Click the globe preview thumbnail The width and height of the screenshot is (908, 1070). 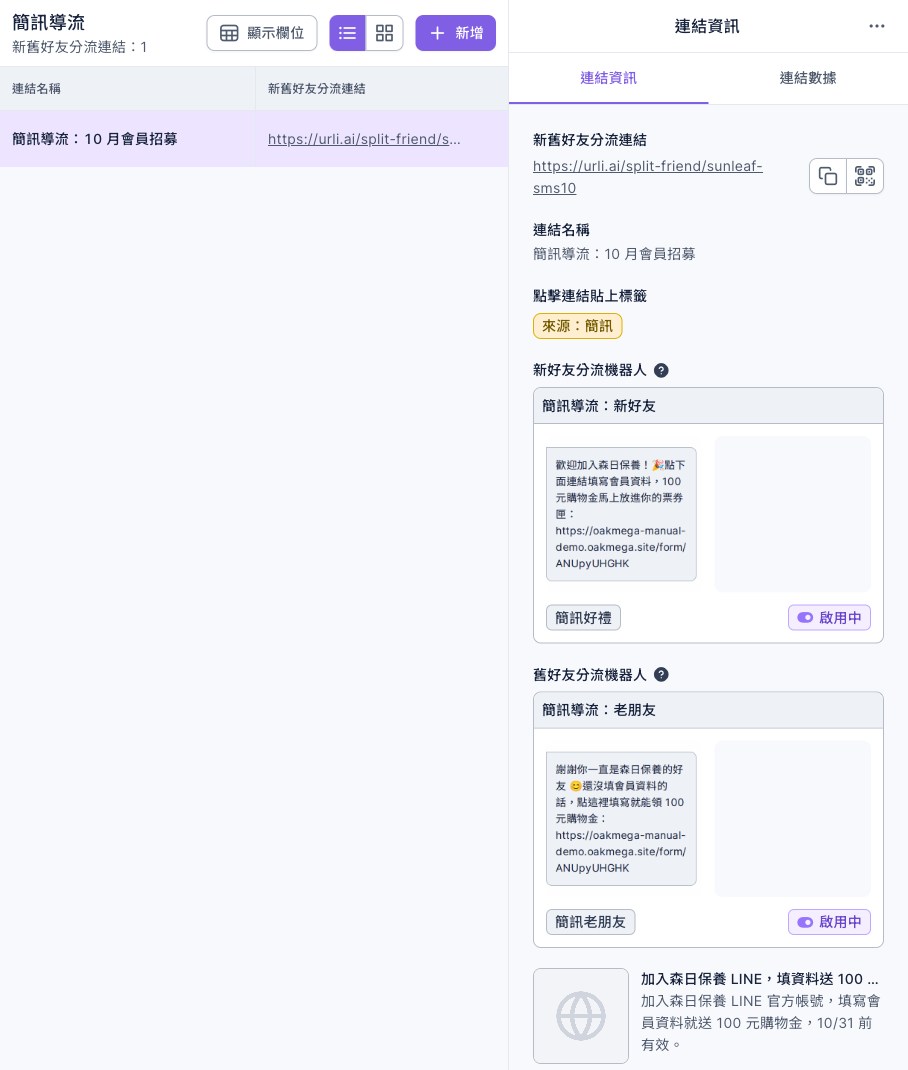click(x=581, y=1015)
